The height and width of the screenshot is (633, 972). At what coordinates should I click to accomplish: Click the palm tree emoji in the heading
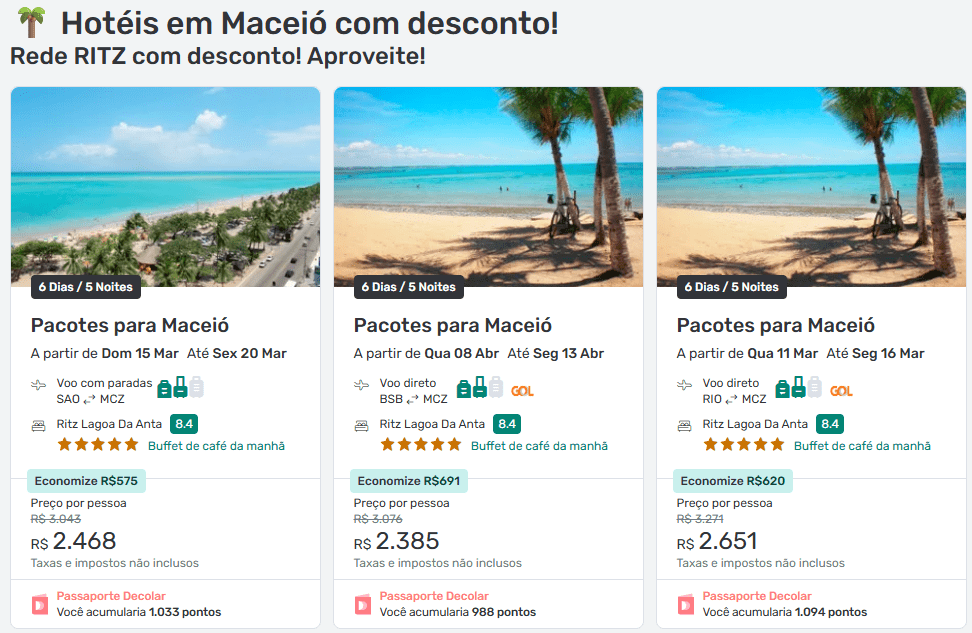point(31,23)
